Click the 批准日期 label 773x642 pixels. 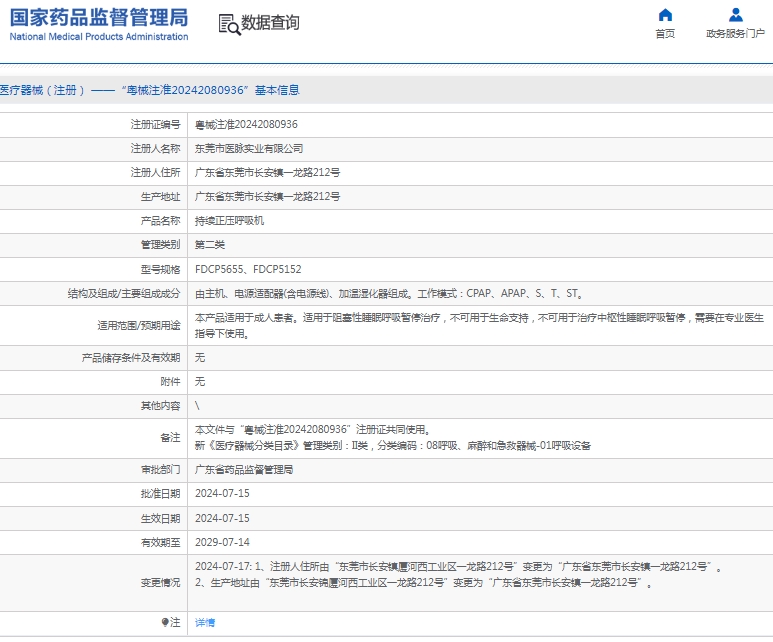coord(160,494)
